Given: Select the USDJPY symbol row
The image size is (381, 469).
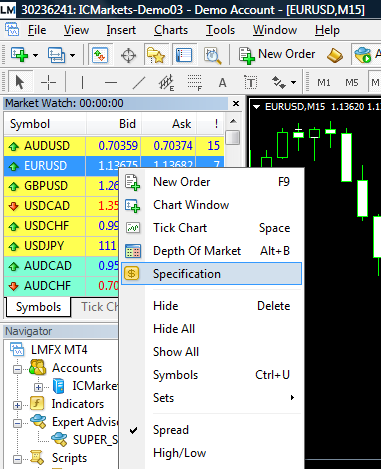Looking at the screenshot, I should pos(61,246).
